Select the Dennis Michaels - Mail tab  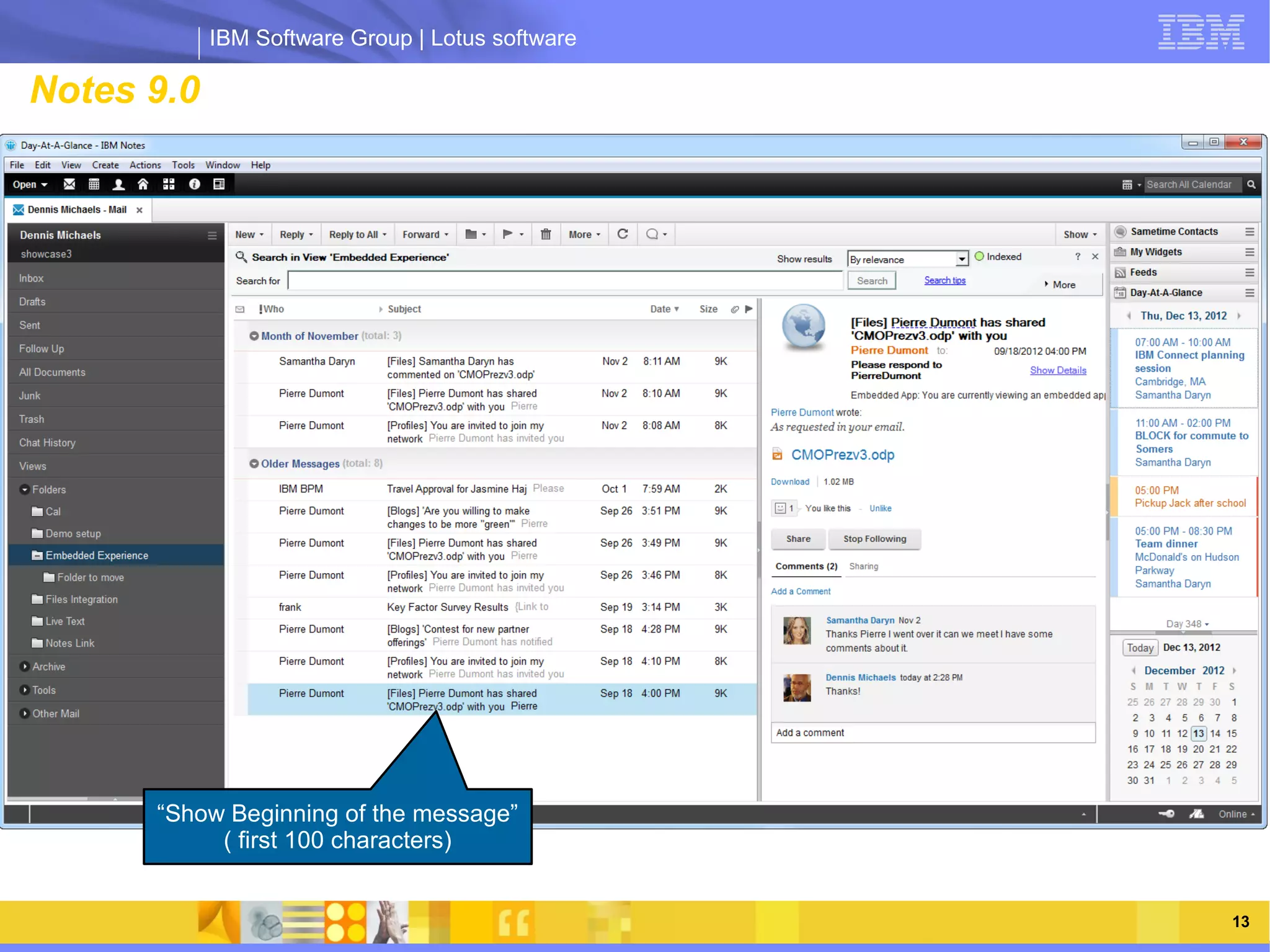[77, 210]
